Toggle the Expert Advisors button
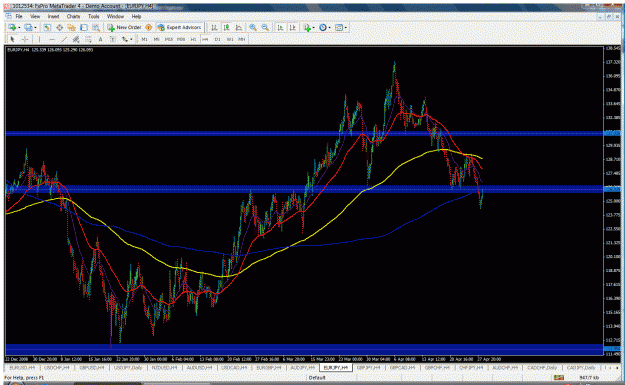 pyautogui.click(x=179, y=27)
